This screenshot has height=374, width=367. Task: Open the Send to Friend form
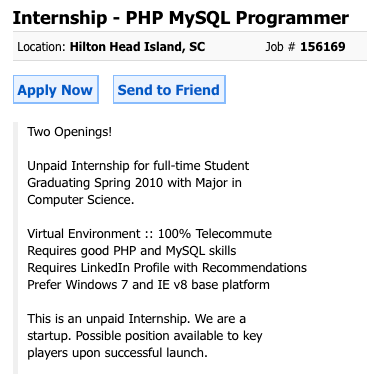click(x=169, y=90)
